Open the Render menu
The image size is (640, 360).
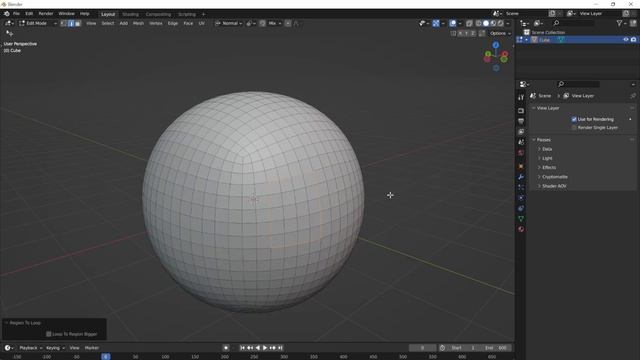[x=46, y=13]
